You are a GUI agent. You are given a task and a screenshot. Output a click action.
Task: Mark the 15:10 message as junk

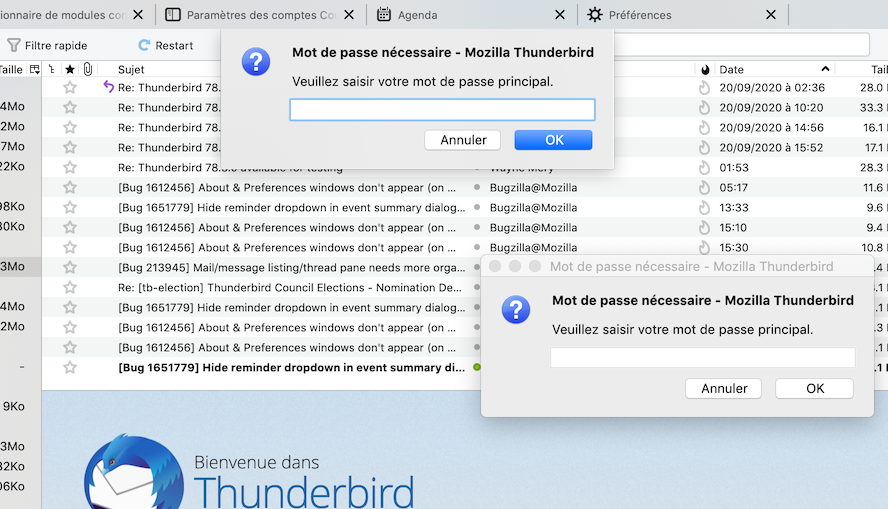[x=704, y=228]
